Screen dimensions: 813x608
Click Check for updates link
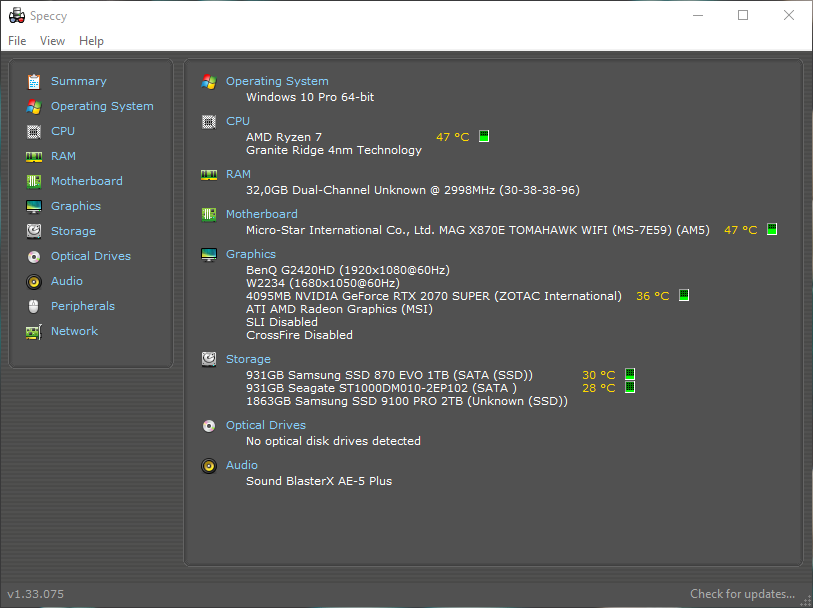pos(742,594)
